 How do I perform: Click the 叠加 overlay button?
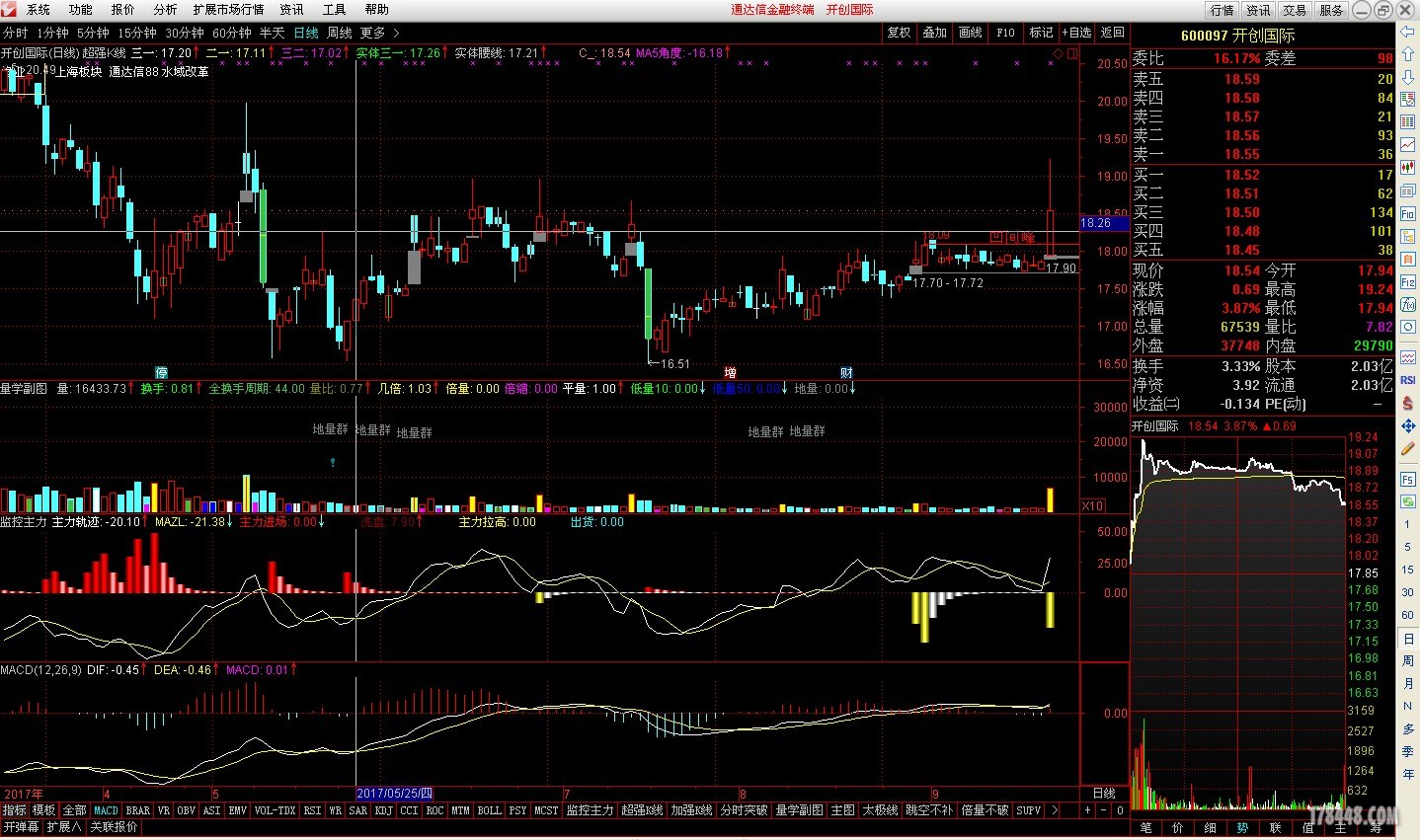click(x=934, y=33)
